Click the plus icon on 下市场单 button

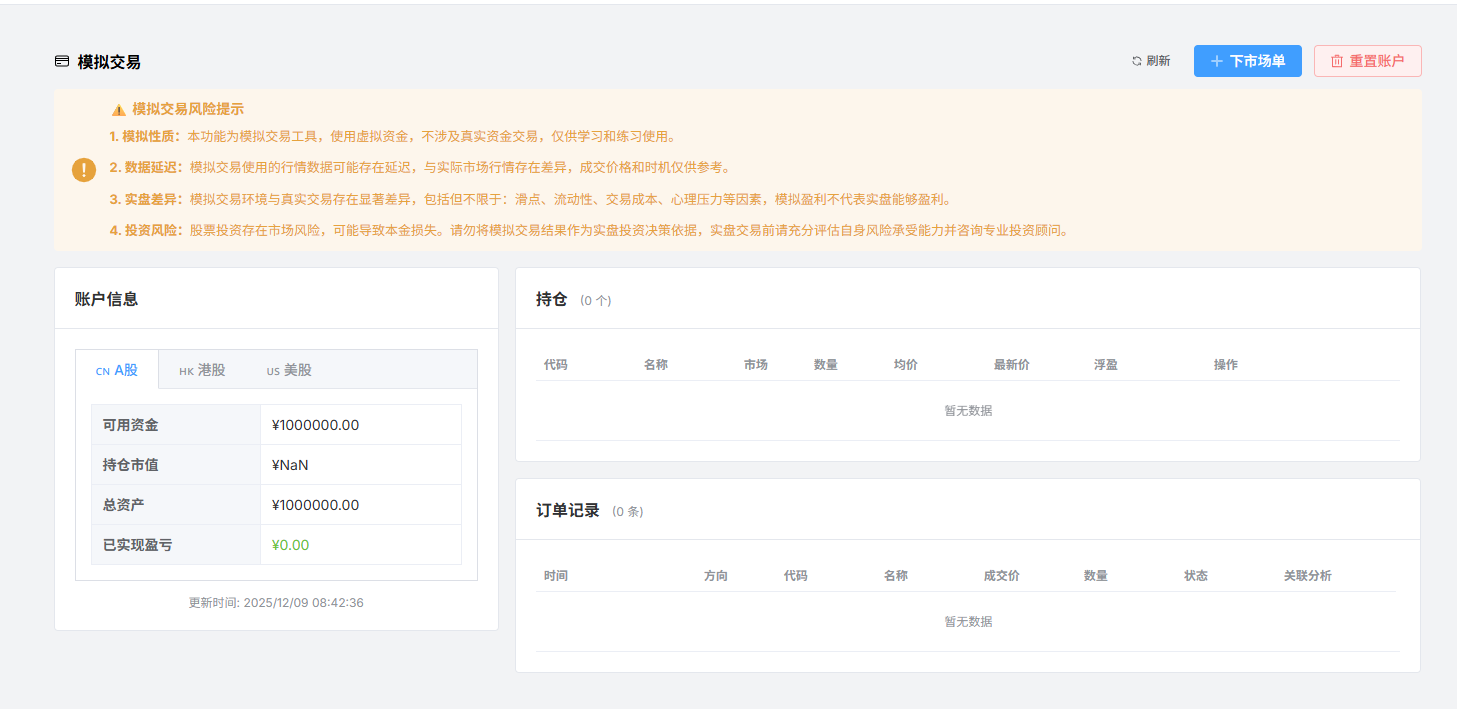pos(1216,60)
